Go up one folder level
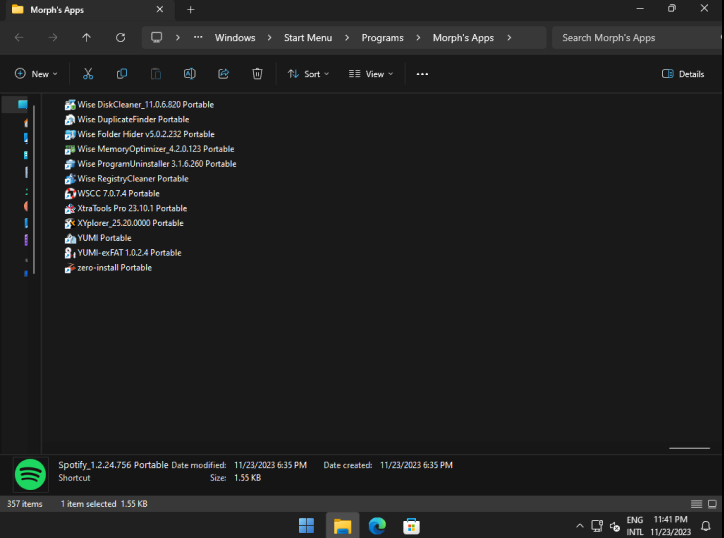The width and height of the screenshot is (724, 538). tap(86, 37)
